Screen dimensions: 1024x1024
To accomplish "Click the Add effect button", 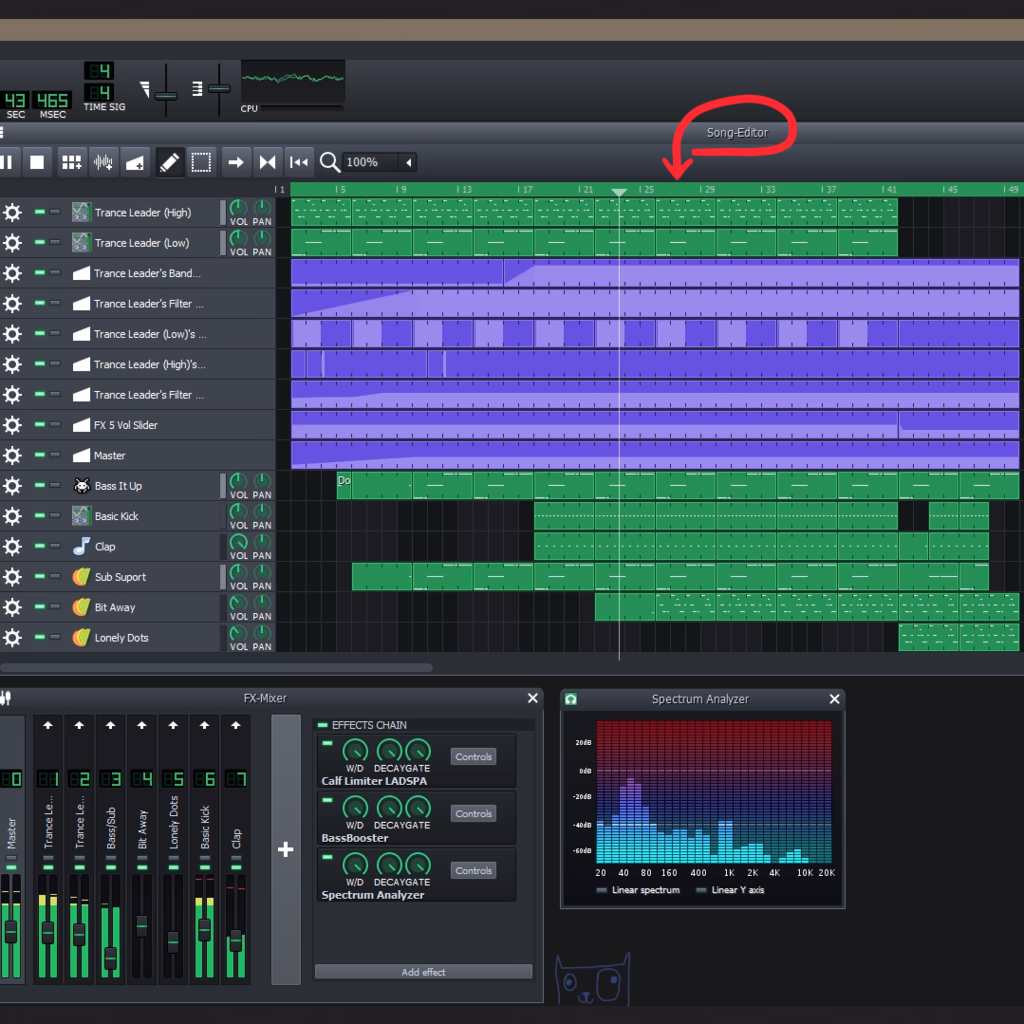I will pyautogui.click(x=423, y=972).
